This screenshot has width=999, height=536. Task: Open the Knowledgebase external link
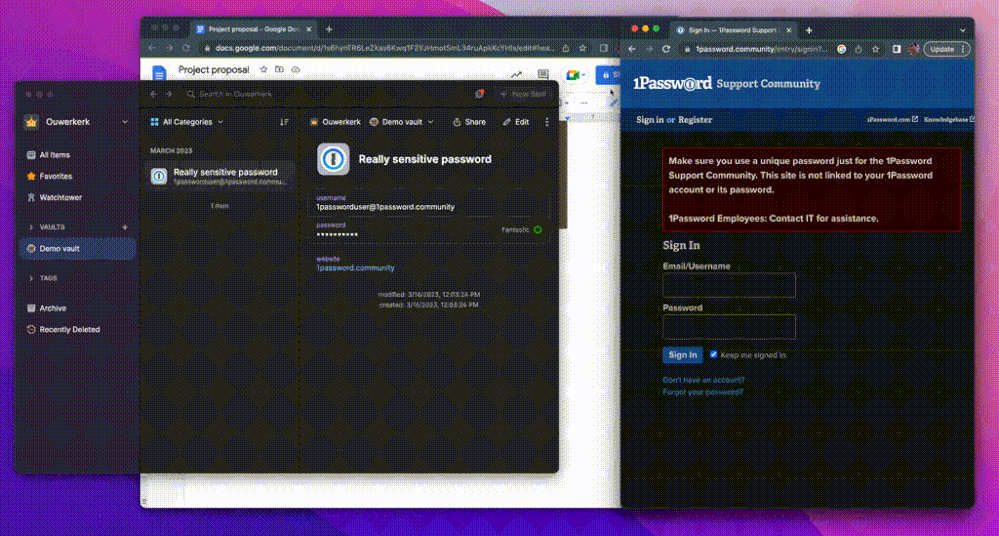click(949, 119)
